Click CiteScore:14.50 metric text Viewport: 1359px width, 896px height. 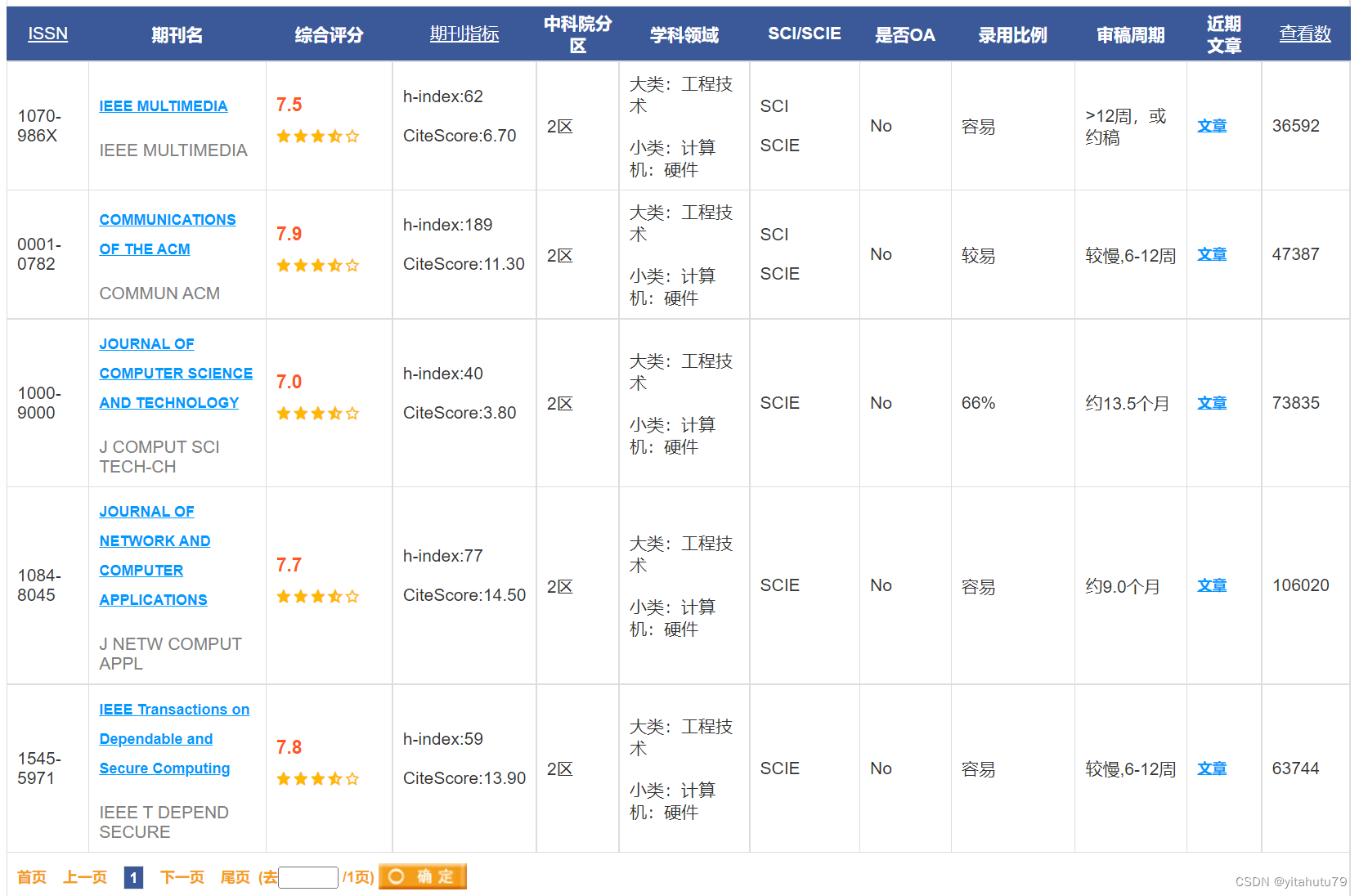pos(464,595)
